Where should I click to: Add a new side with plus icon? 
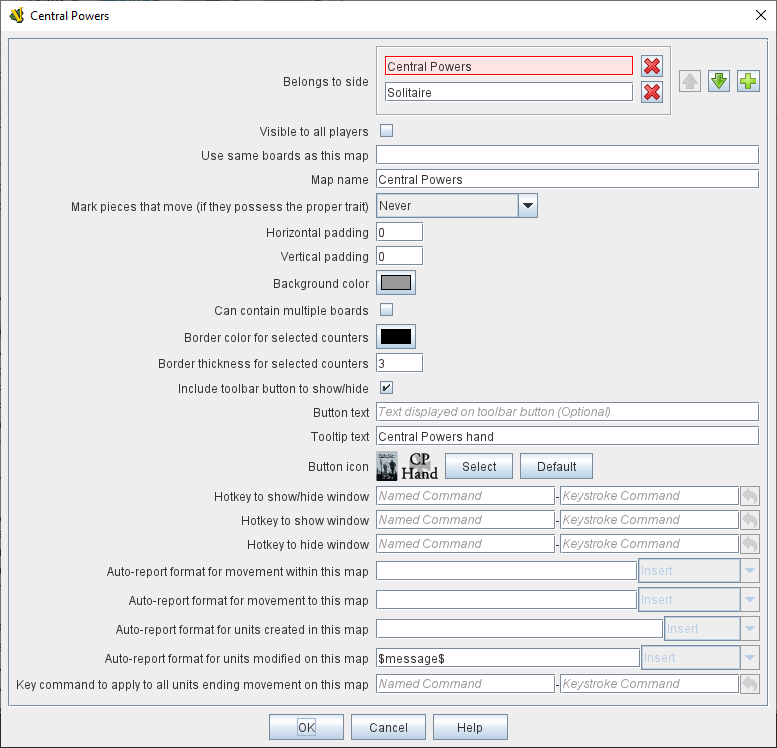pos(748,81)
